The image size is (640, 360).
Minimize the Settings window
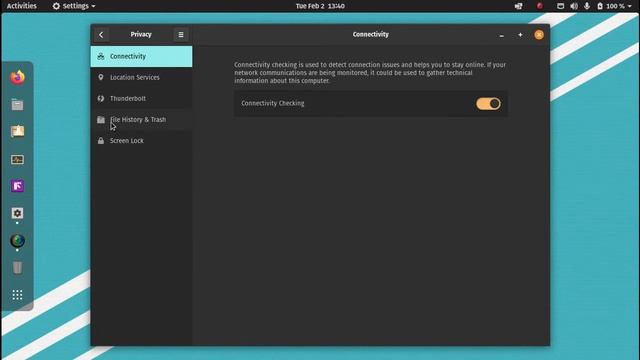click(x=502, y=35)
